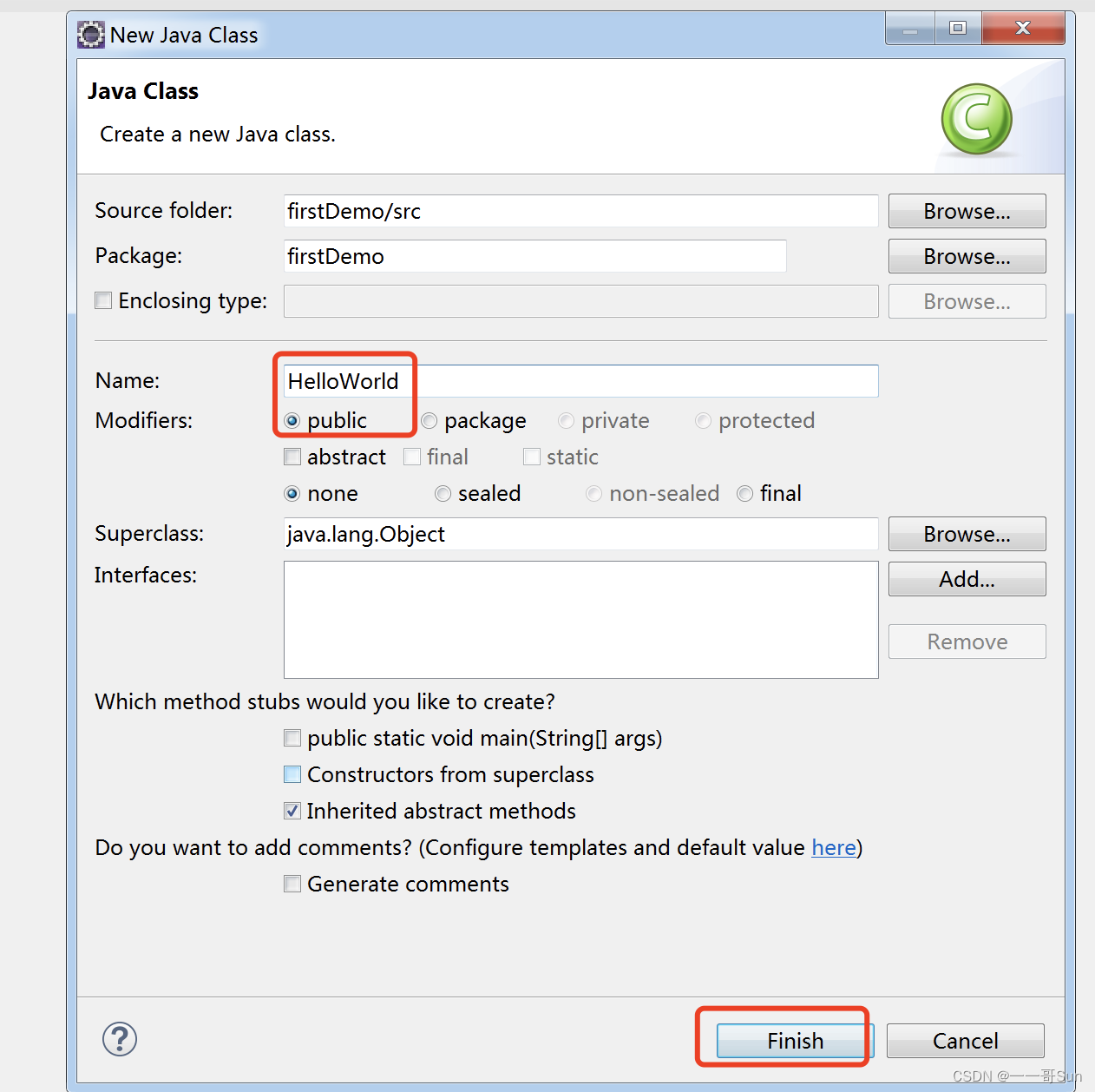Browse for the Package

(967, 256)
